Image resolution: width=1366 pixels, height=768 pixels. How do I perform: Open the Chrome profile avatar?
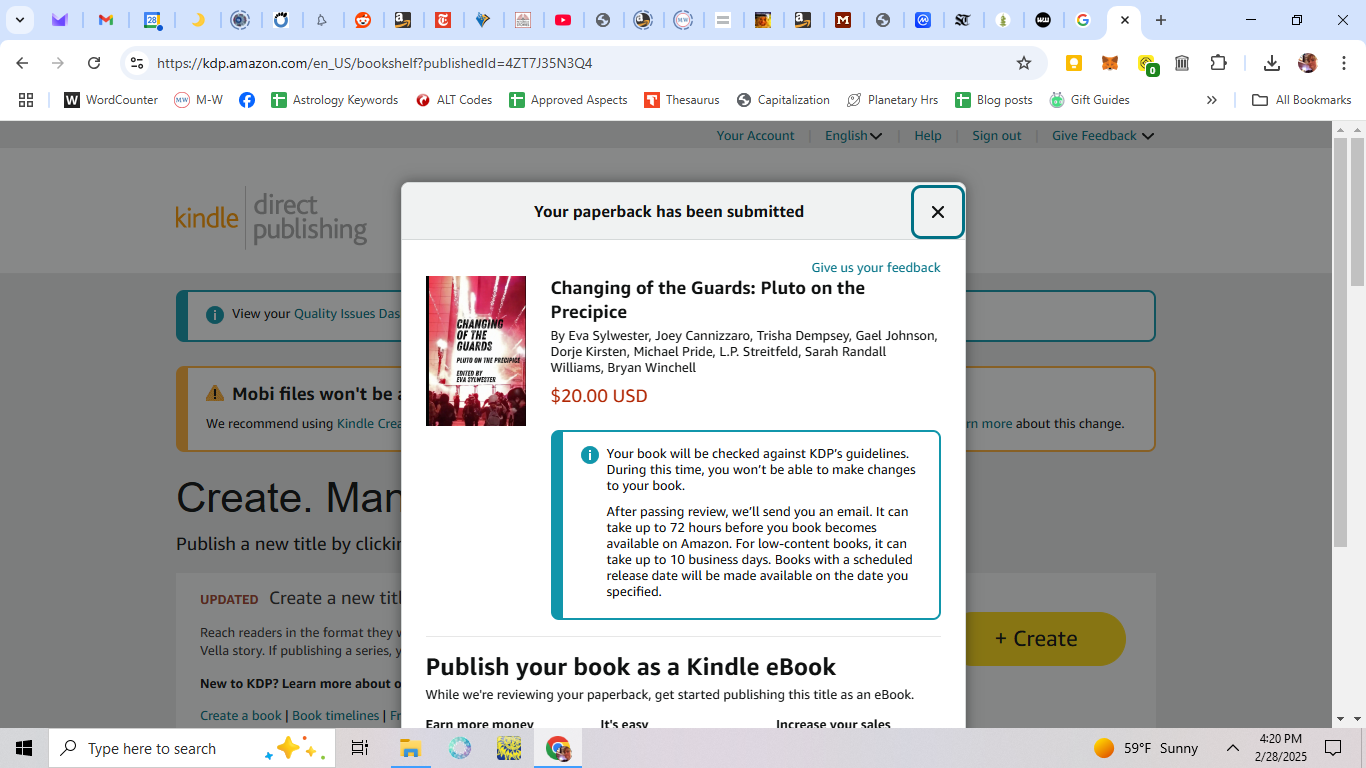pos(1308,63)
